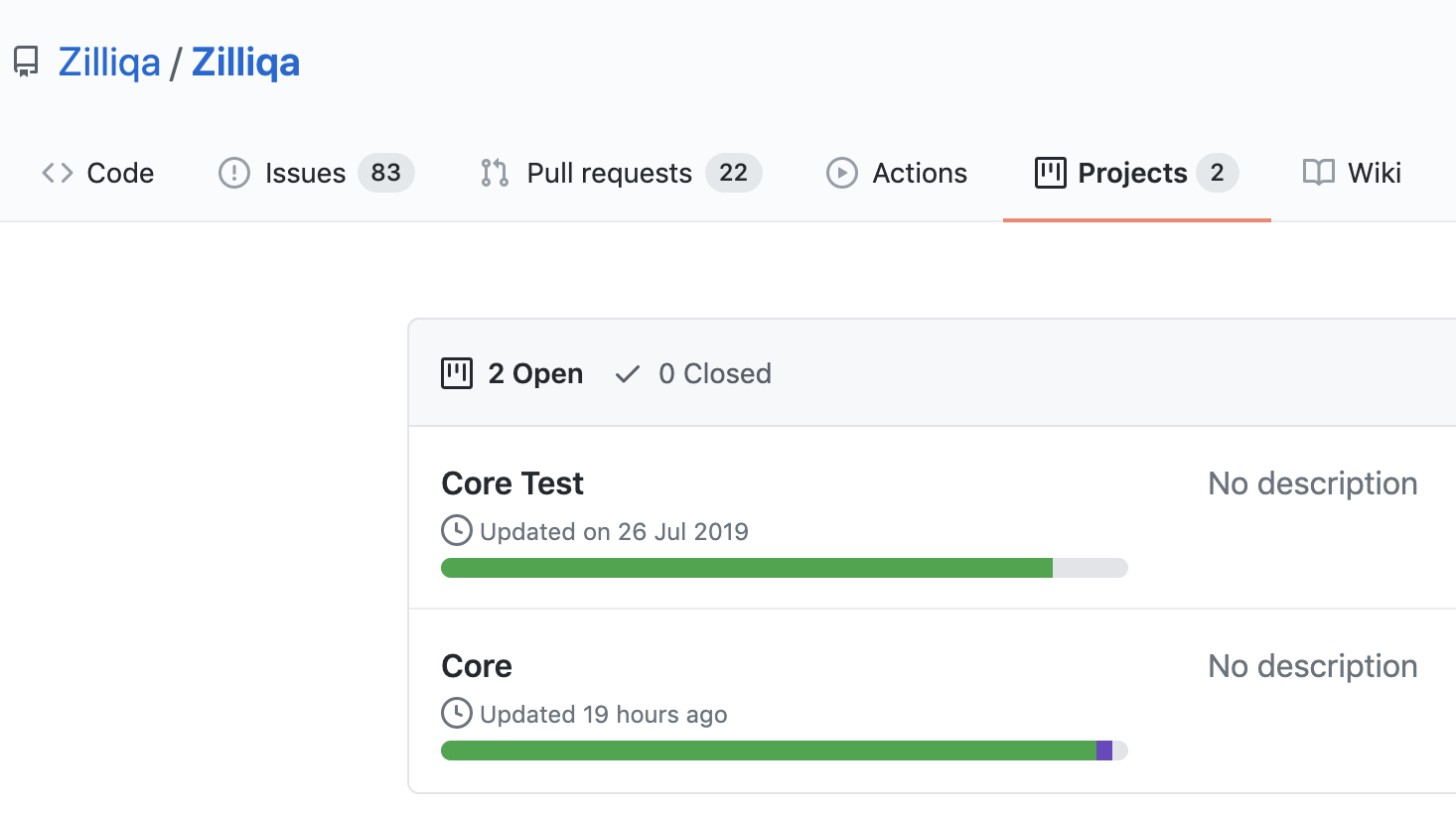This screenshot has height=820, width=1456.
Task: Click the Projects board icon in the tab bar
Action: (x=1051, y=173)
